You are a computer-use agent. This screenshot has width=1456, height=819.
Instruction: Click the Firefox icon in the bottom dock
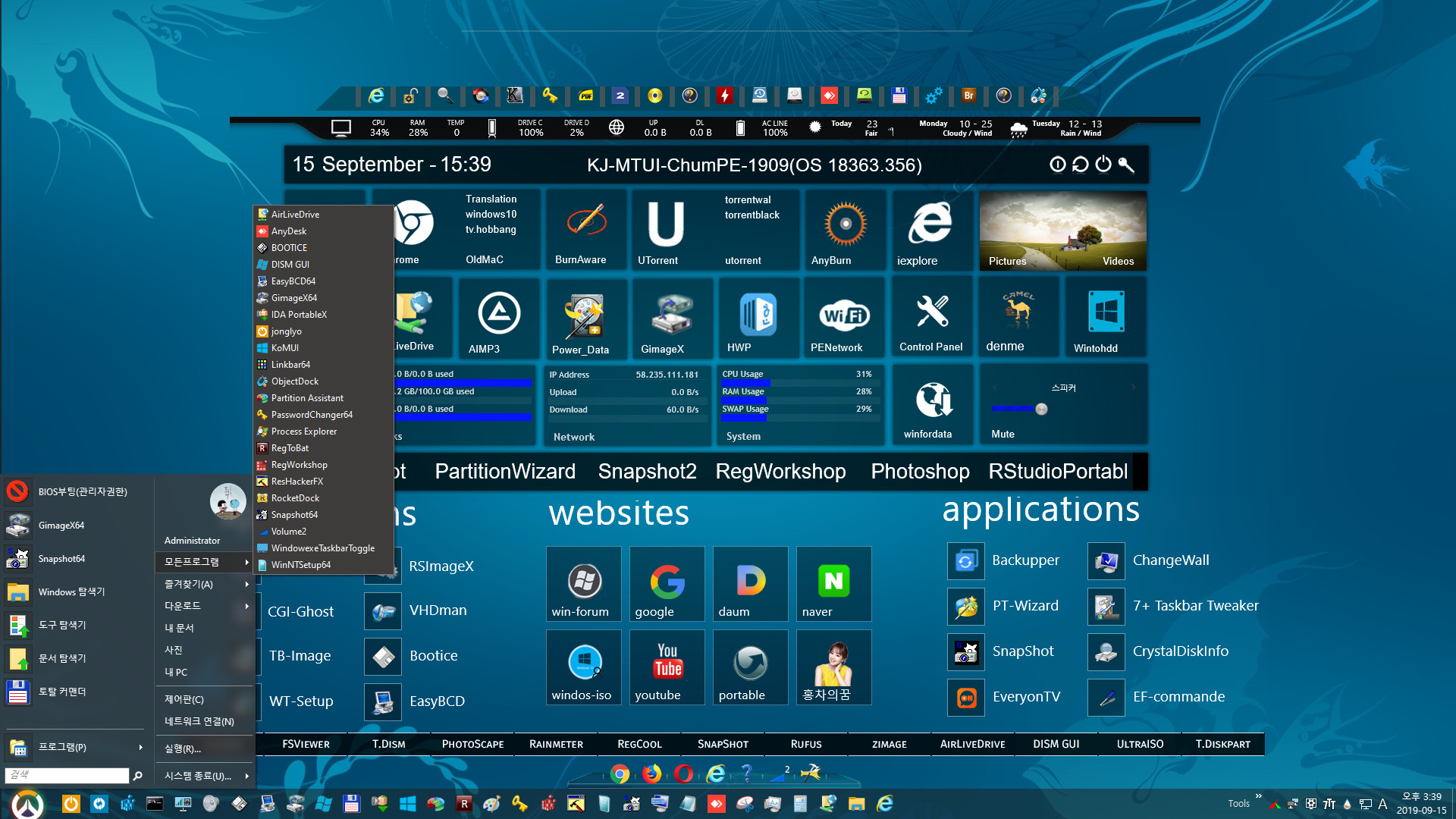point(651,773)
